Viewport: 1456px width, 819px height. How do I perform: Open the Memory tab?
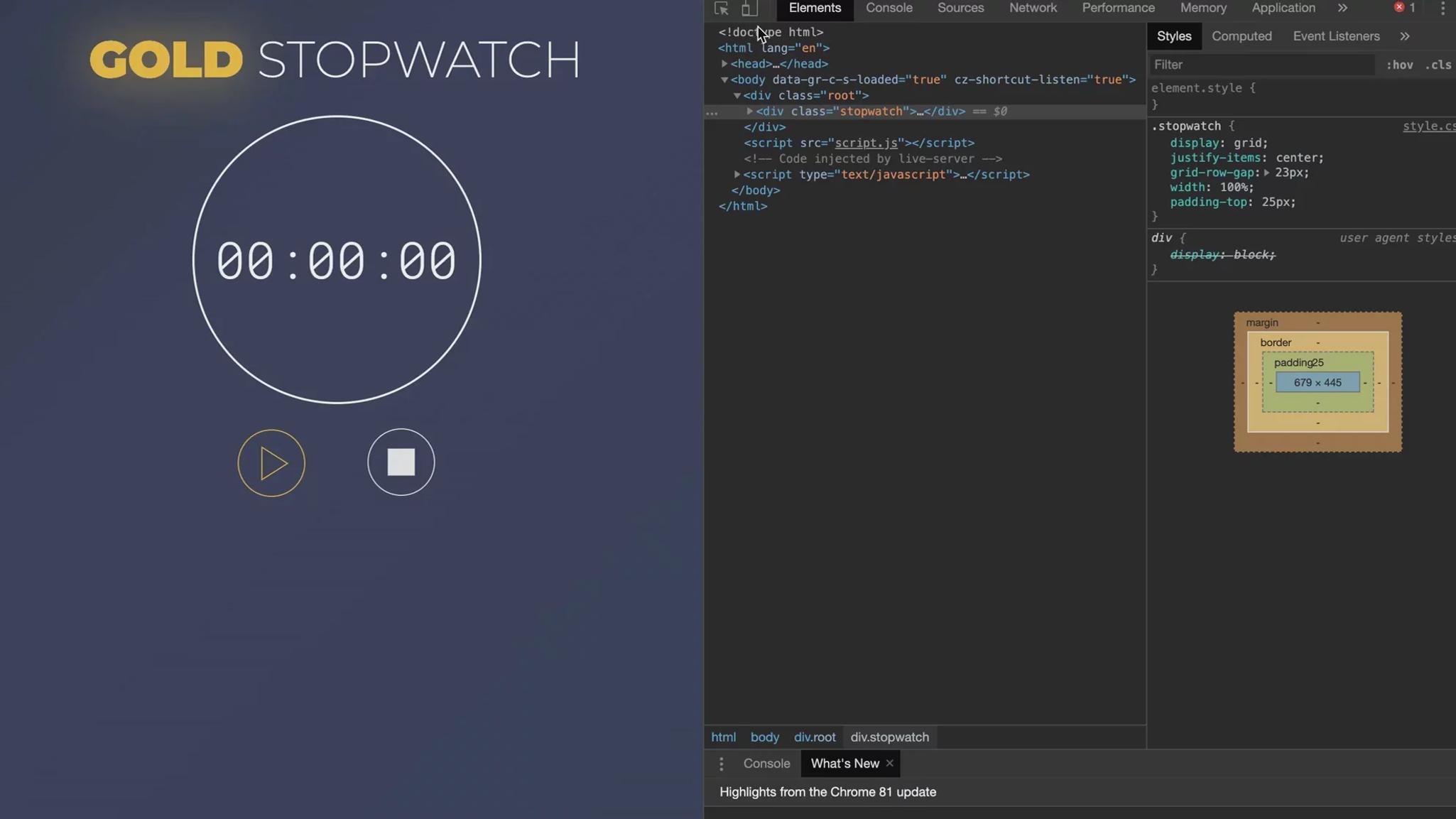click(1203, 8)
